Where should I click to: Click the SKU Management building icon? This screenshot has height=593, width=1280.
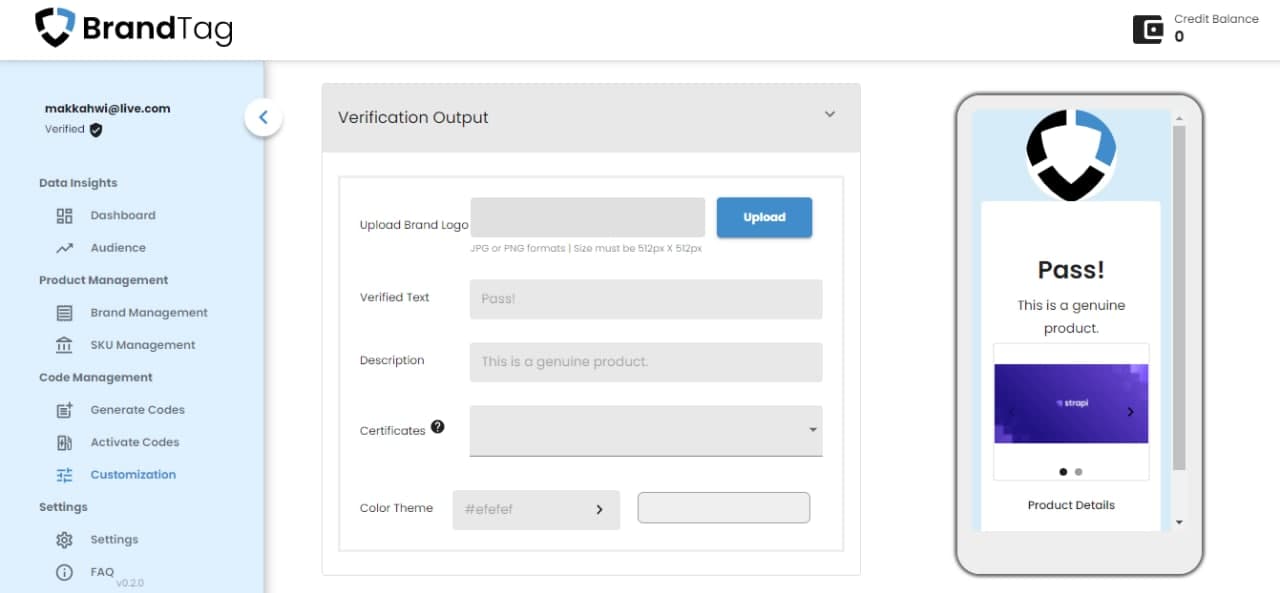point(64,345)
